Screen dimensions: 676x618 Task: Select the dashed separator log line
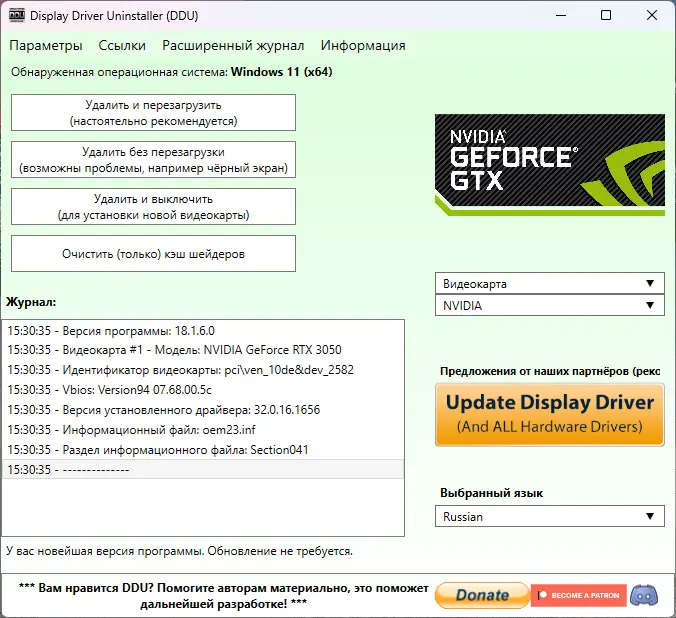203,469
